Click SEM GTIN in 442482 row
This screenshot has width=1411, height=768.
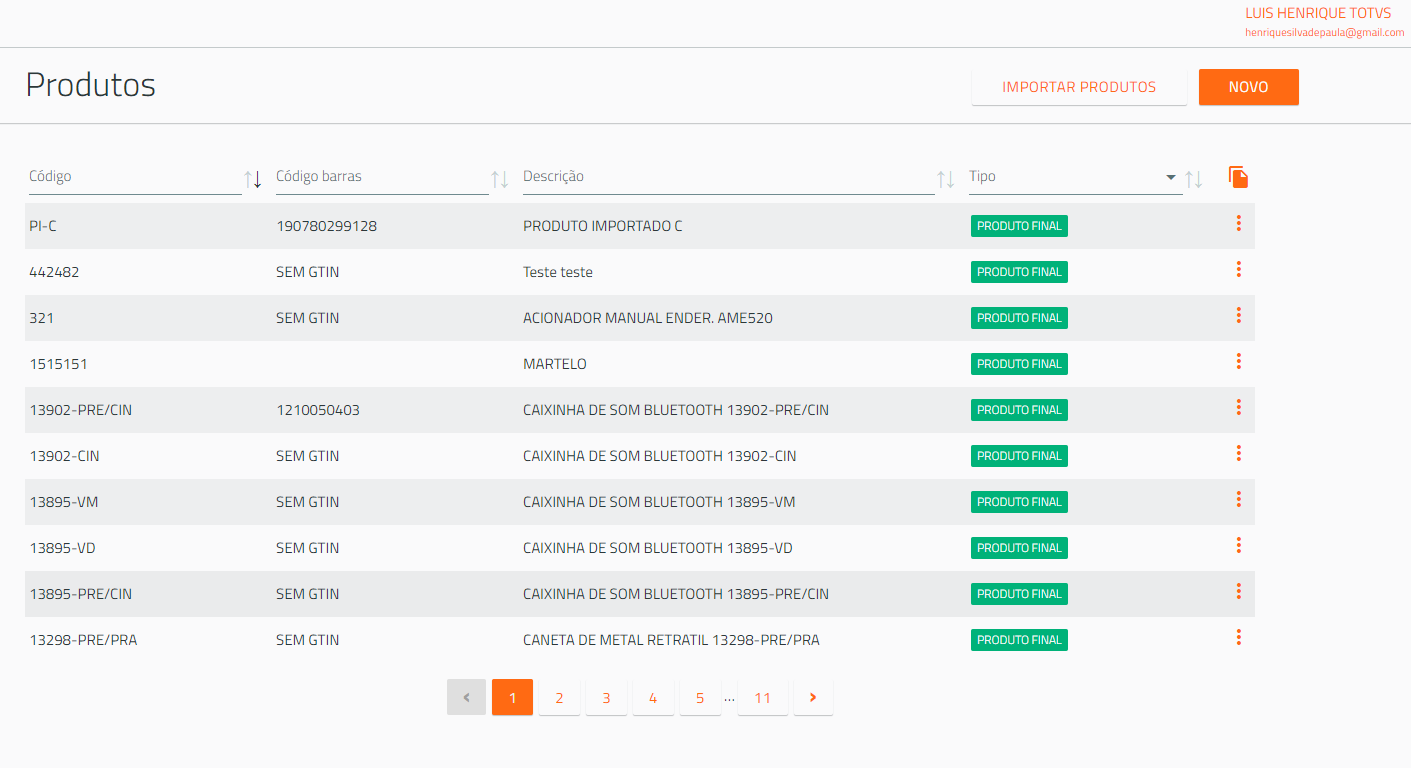308,272
